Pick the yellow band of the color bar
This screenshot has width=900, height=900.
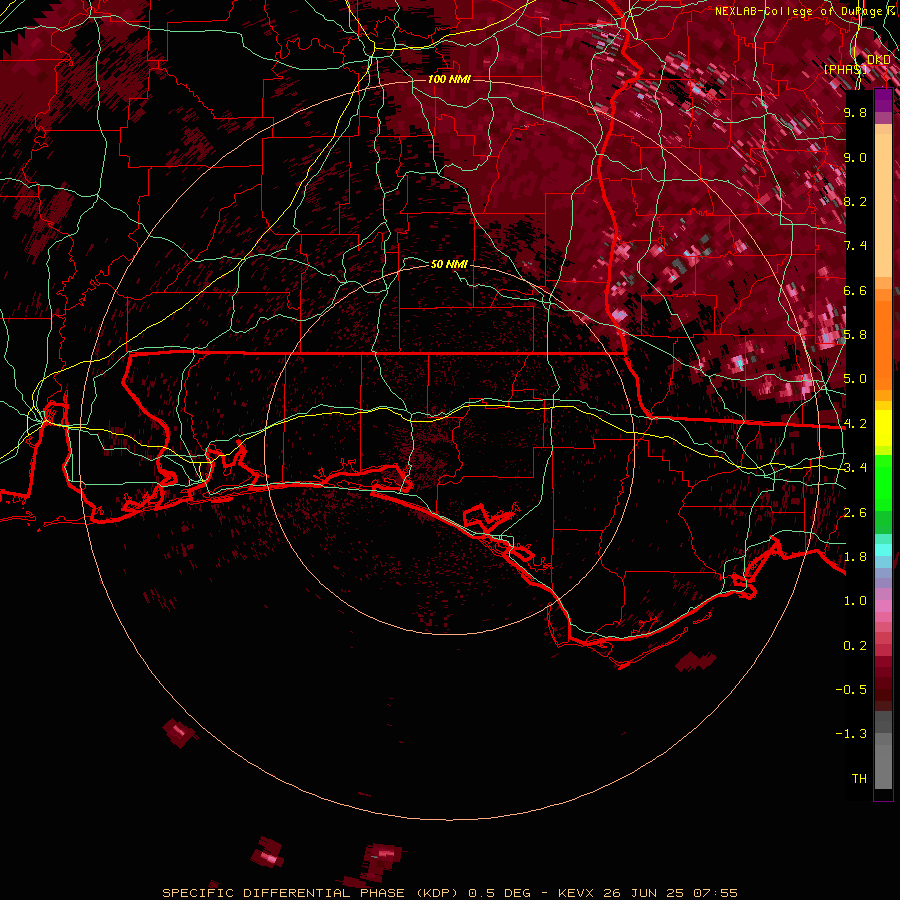(883, 428)
